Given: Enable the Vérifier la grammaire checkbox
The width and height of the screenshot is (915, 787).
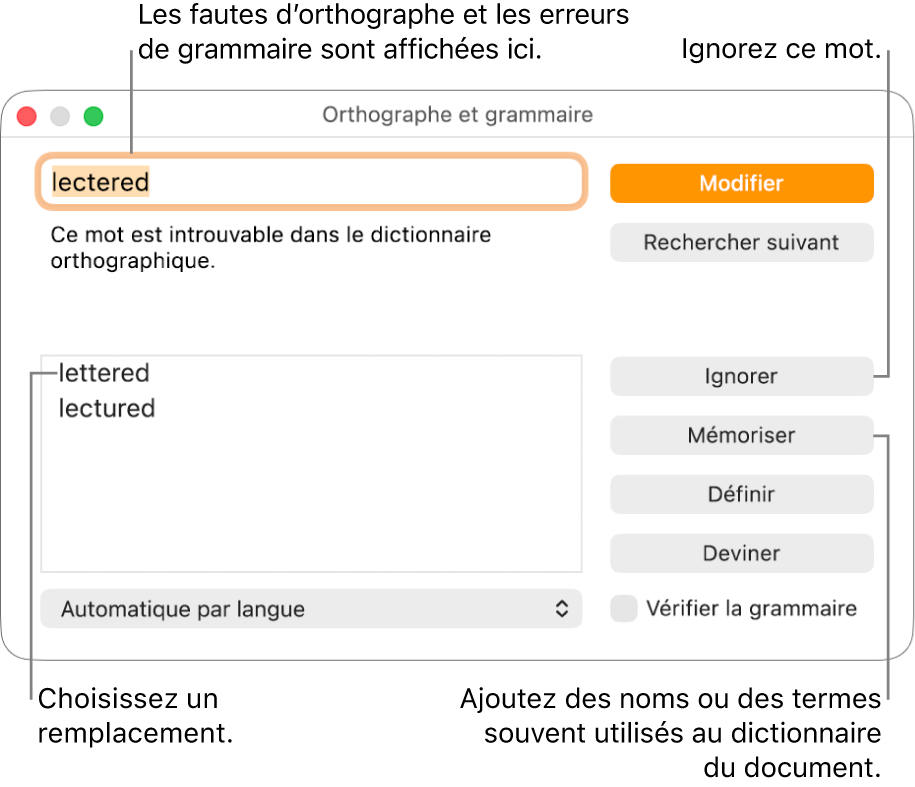Looking at the screenshot, I should coord(623,608).
